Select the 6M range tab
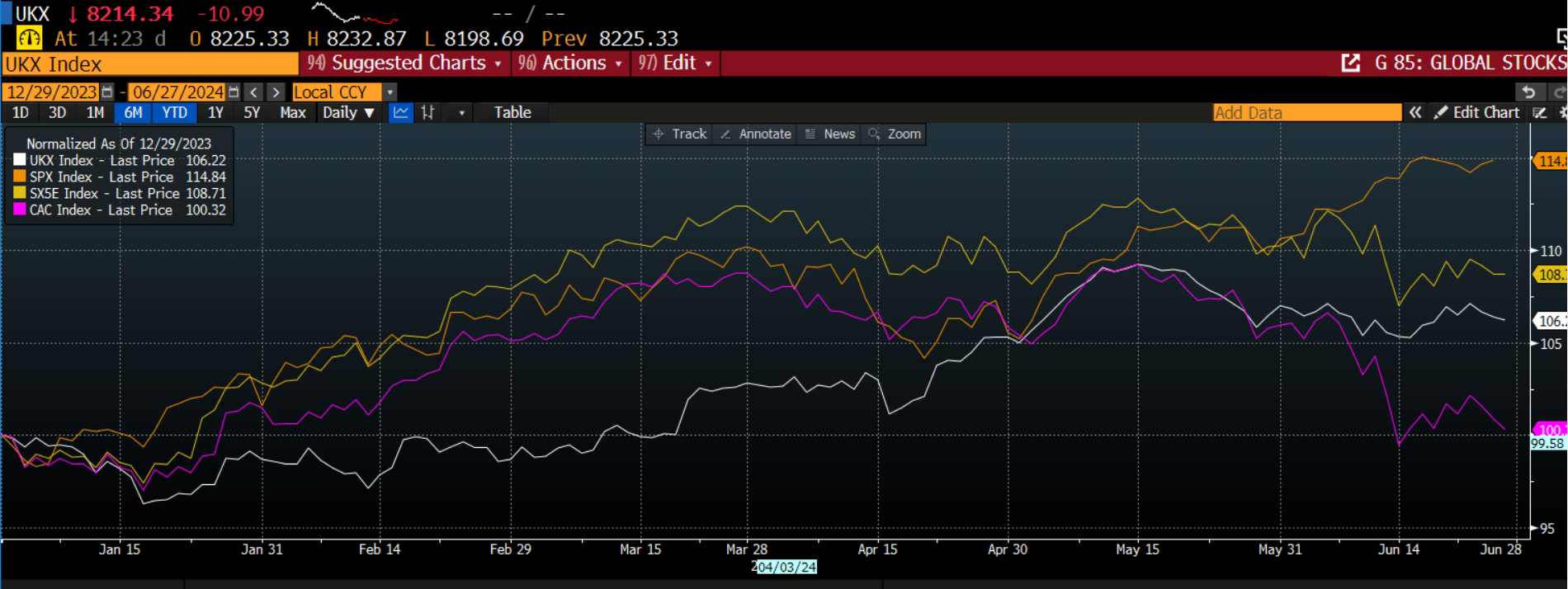Image resolution: width=1568 pixels, height=589 pixels. pos(134,113)
